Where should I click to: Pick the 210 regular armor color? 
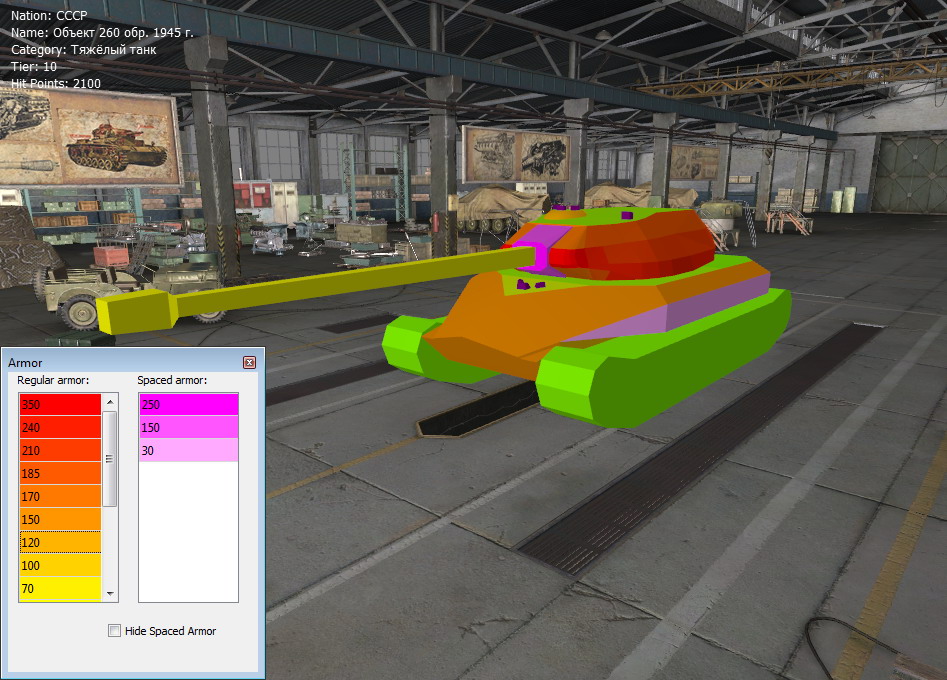[60, 450]
